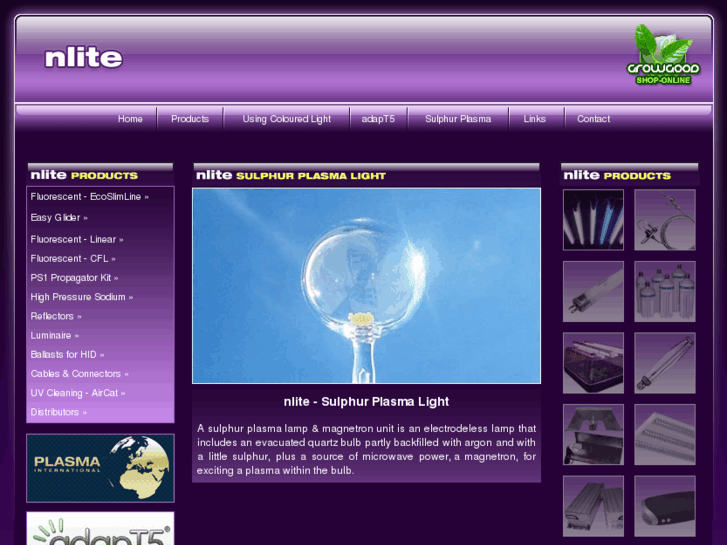Go to the Home menu item
The image size is (727, 545).
130,119
